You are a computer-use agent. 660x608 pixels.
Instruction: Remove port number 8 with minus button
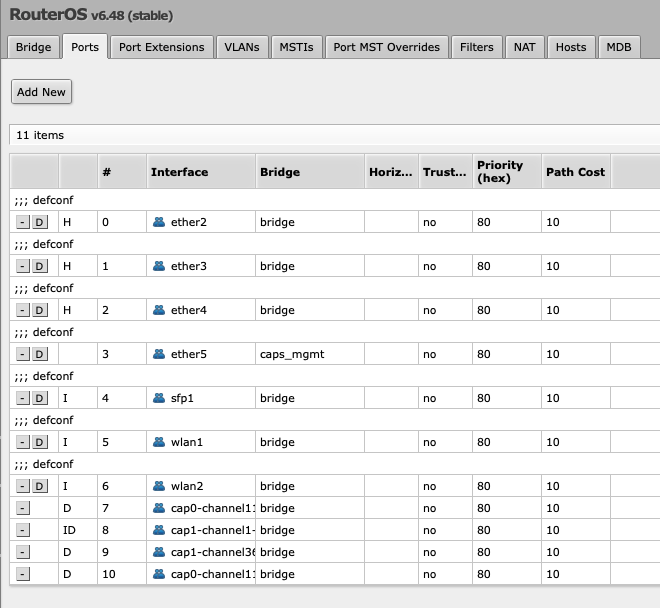point(23,530)
